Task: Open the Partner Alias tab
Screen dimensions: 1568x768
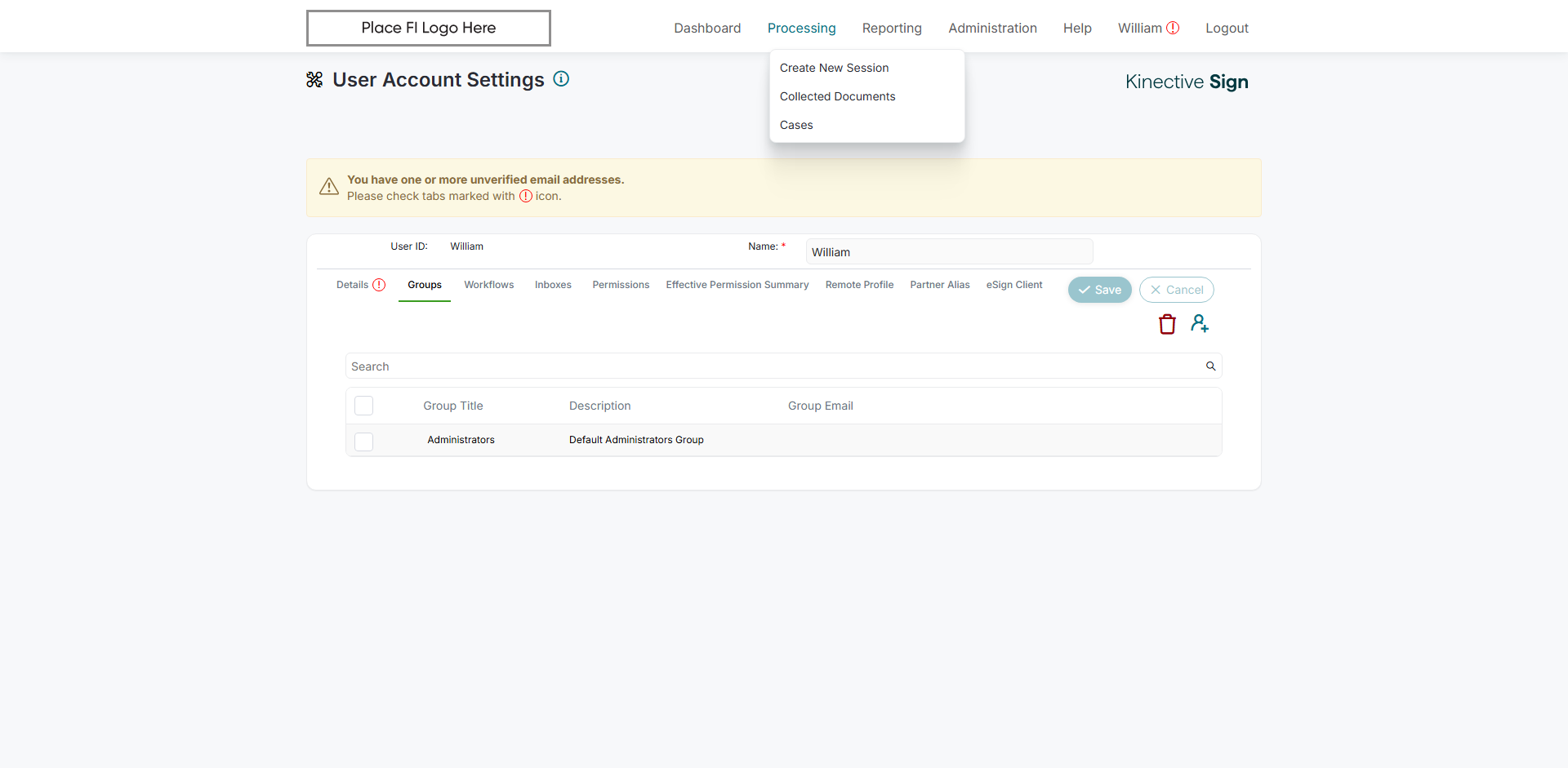Action: 940,285
